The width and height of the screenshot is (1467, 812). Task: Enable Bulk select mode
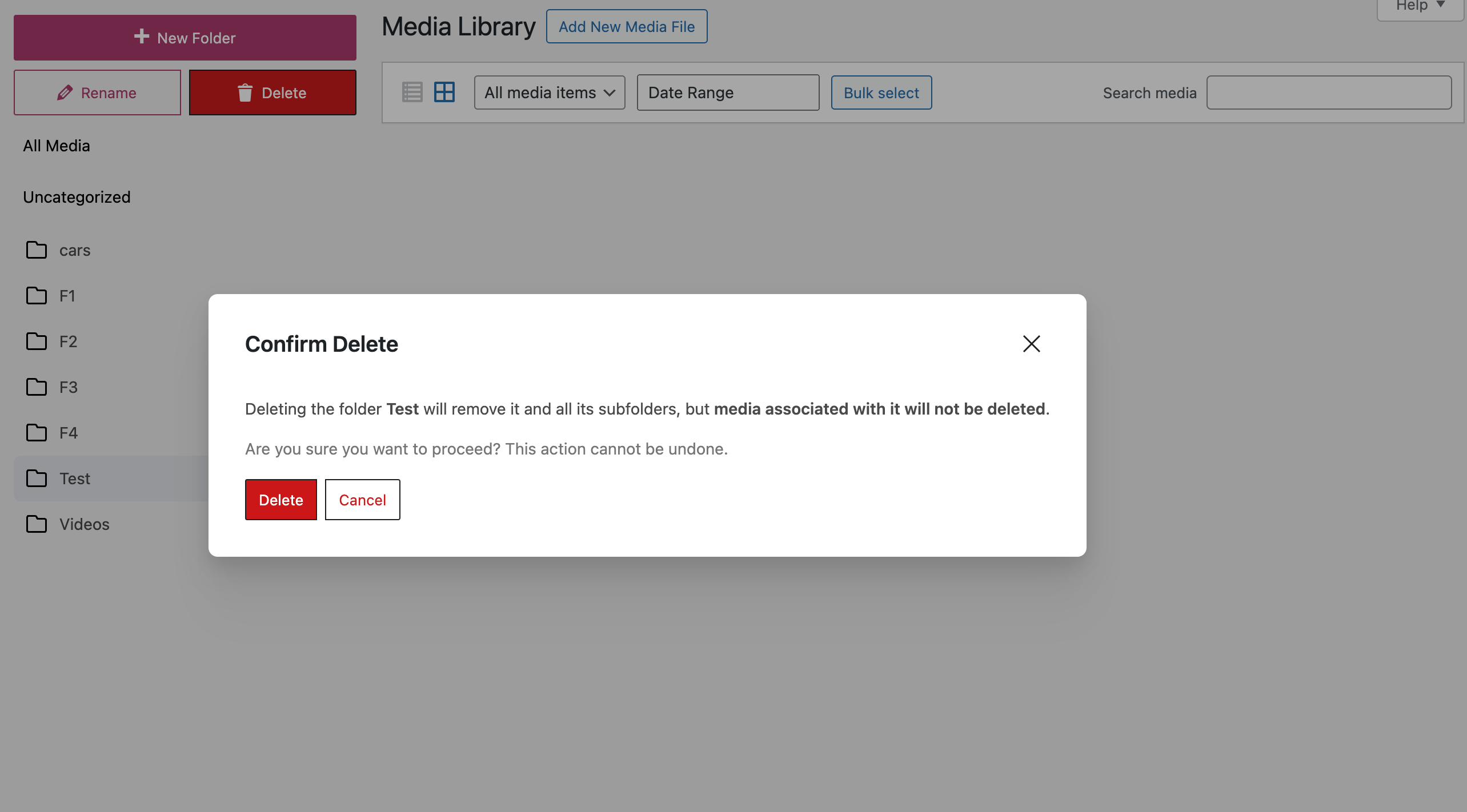click(x=881, y=93)
